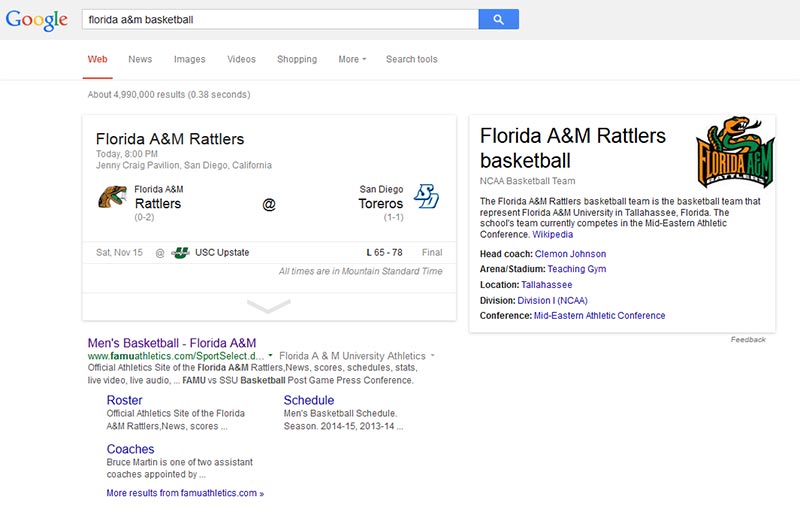This screenshot has width=800, height=512.
Task: Follow the Wikipedia link in the team description
Action: click(x=552, y=234)
